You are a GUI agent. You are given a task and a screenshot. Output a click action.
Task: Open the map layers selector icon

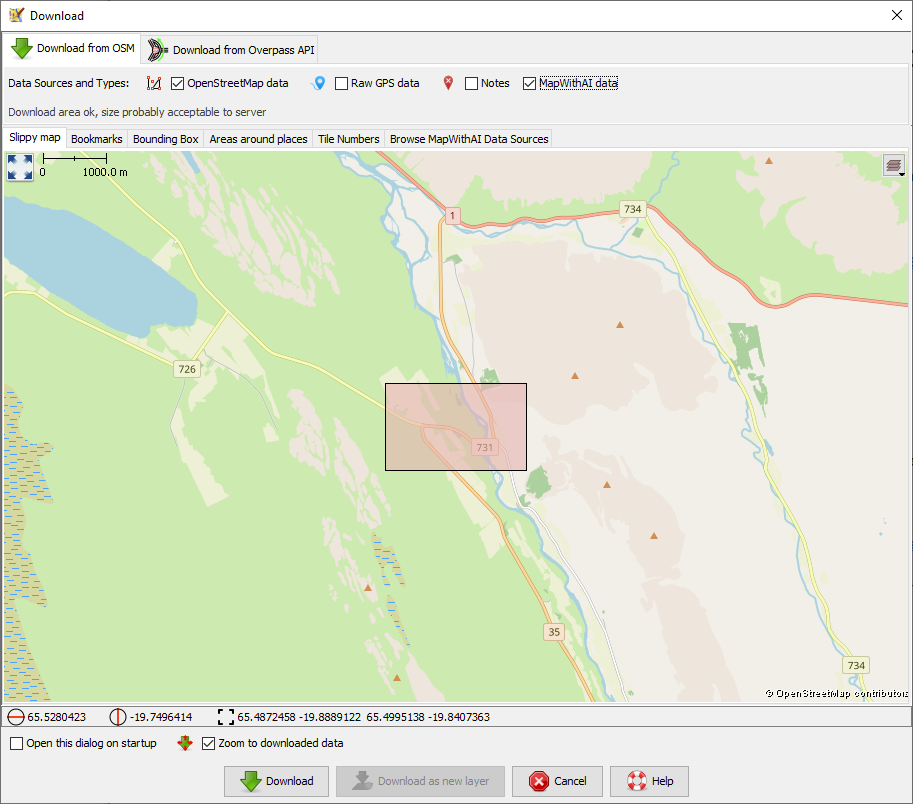point(894,166)
